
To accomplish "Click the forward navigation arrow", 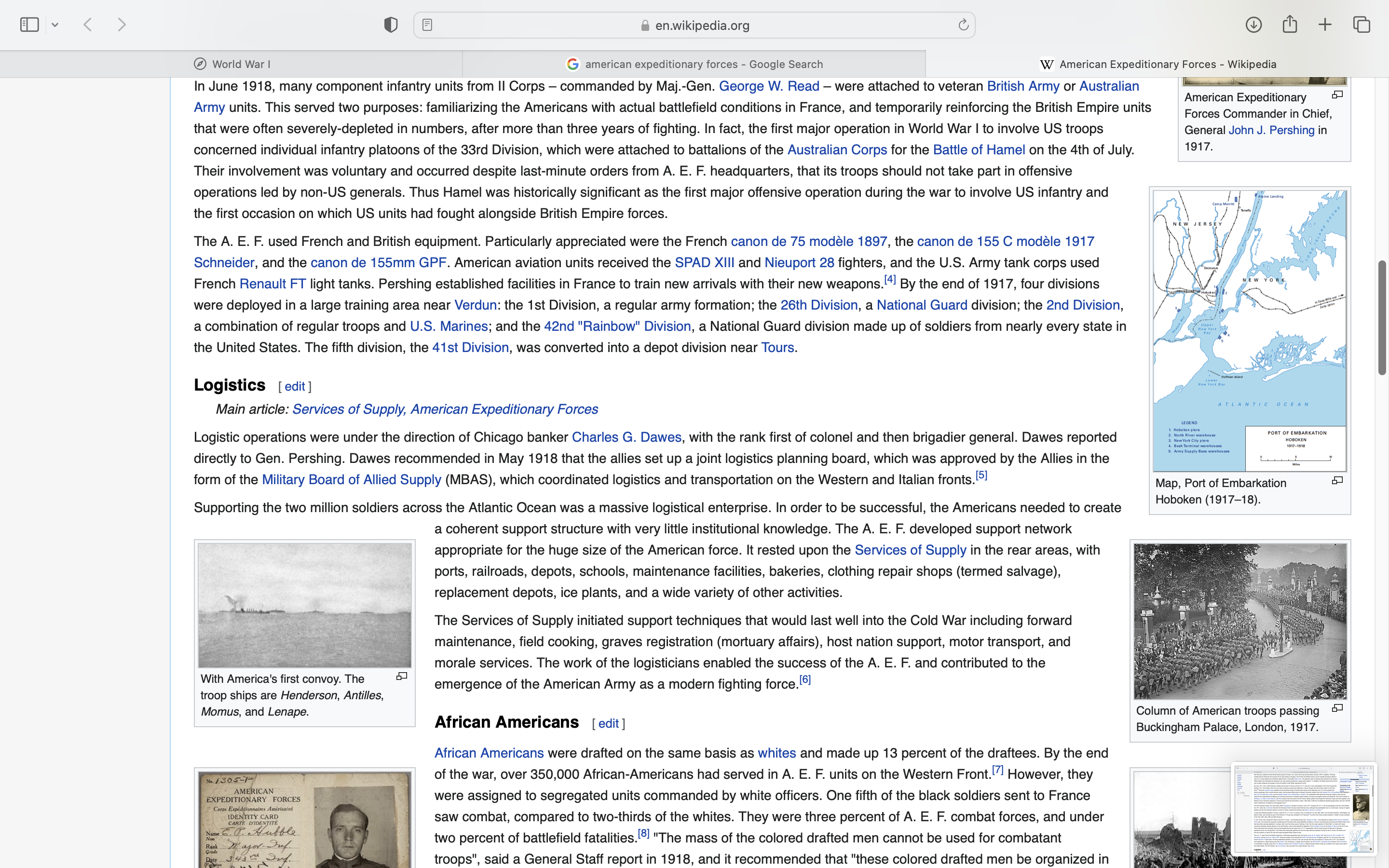I will pyautogui.click(x=122, y=25).
